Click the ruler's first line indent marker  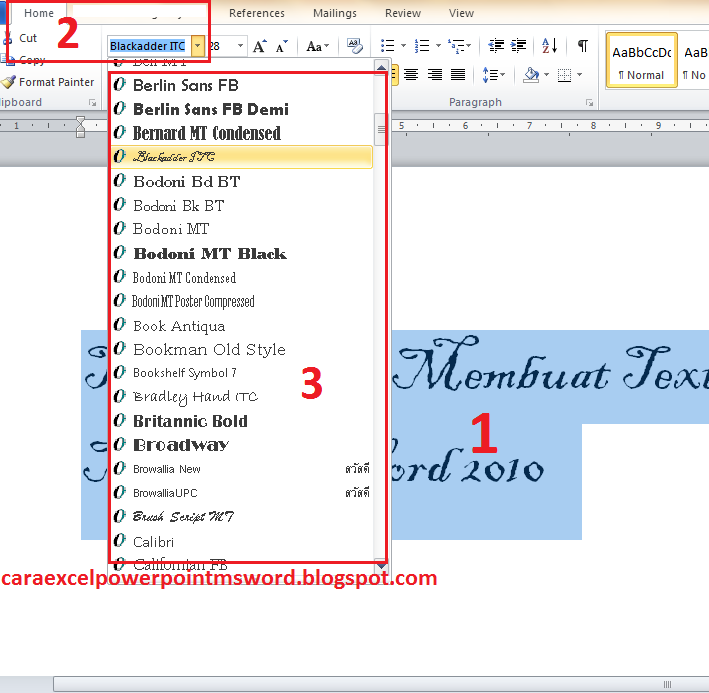coord(80,121)
